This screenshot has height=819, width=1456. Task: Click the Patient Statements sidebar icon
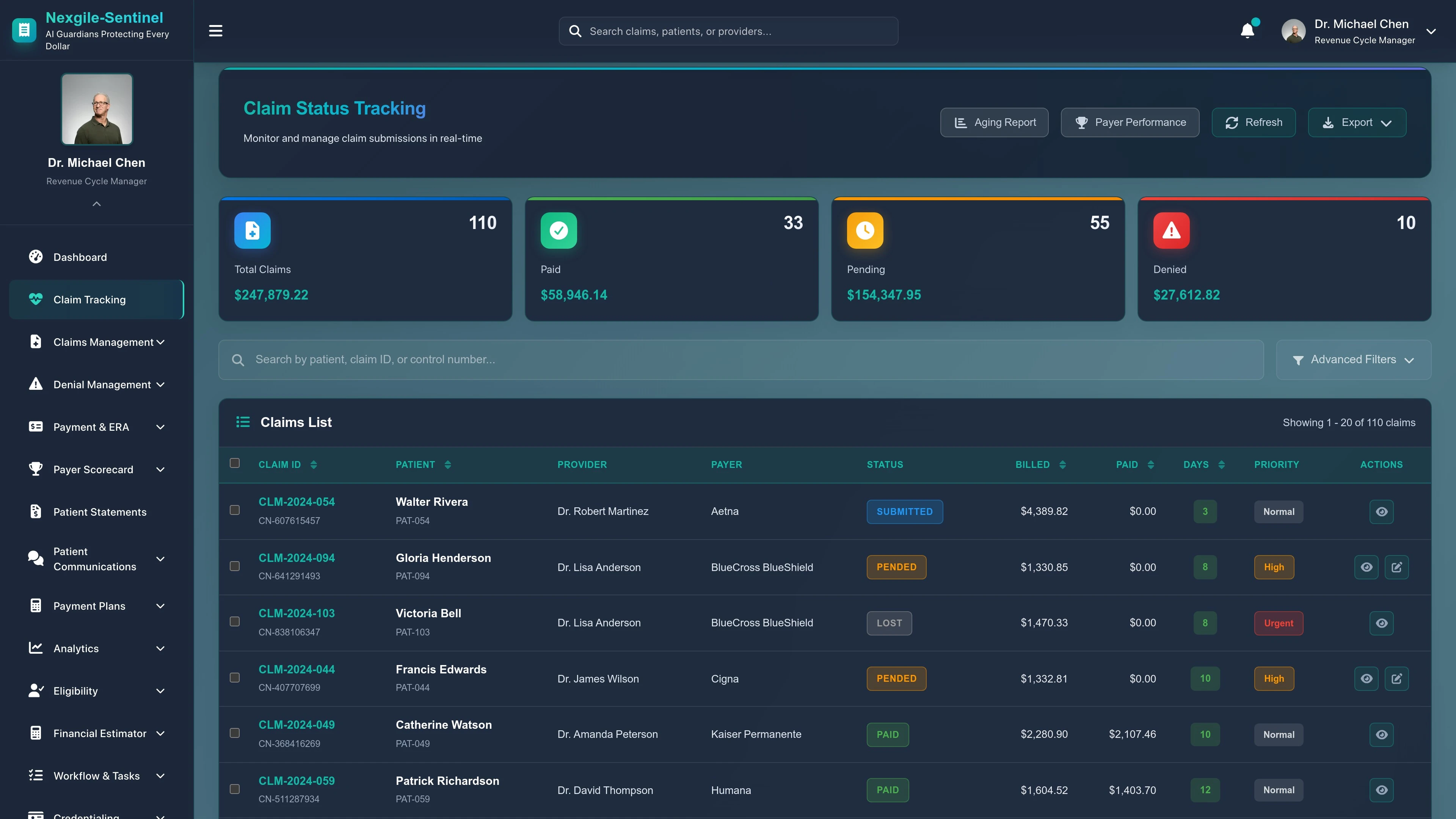coord(35,511)
